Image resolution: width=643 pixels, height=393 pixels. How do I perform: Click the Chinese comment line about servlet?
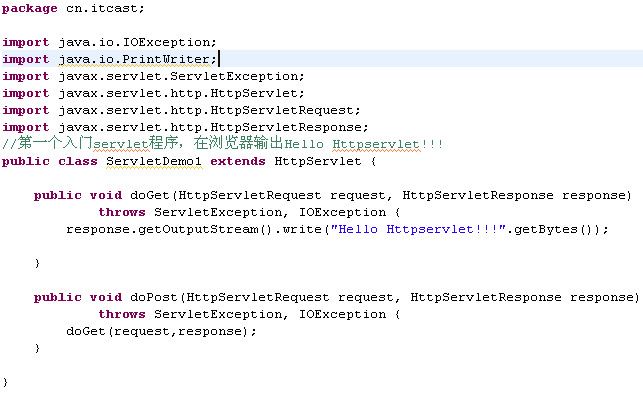(x=223, y=144)
